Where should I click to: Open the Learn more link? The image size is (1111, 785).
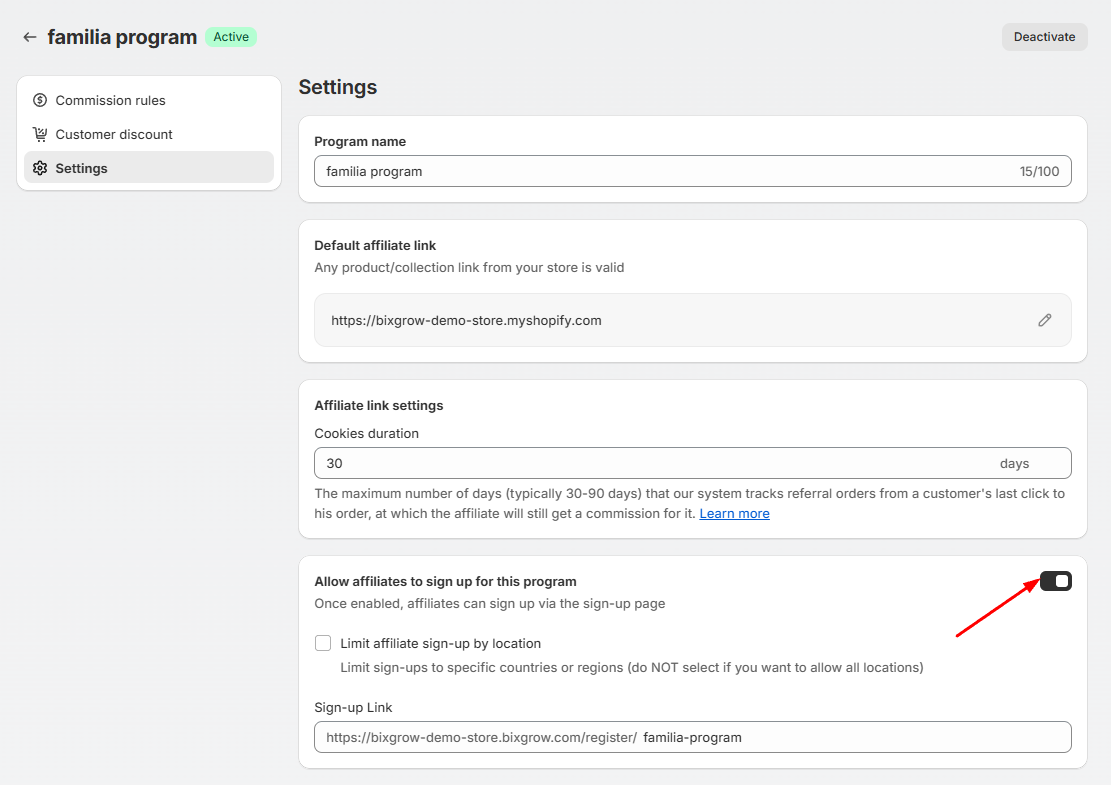point(734,513)
